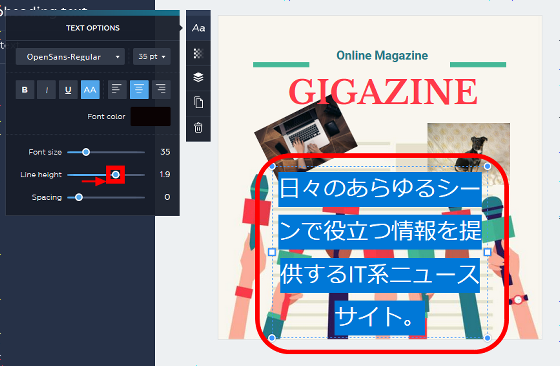
Task: Click the TEXT OPTIONS panel header
Action: coord(93,28)
